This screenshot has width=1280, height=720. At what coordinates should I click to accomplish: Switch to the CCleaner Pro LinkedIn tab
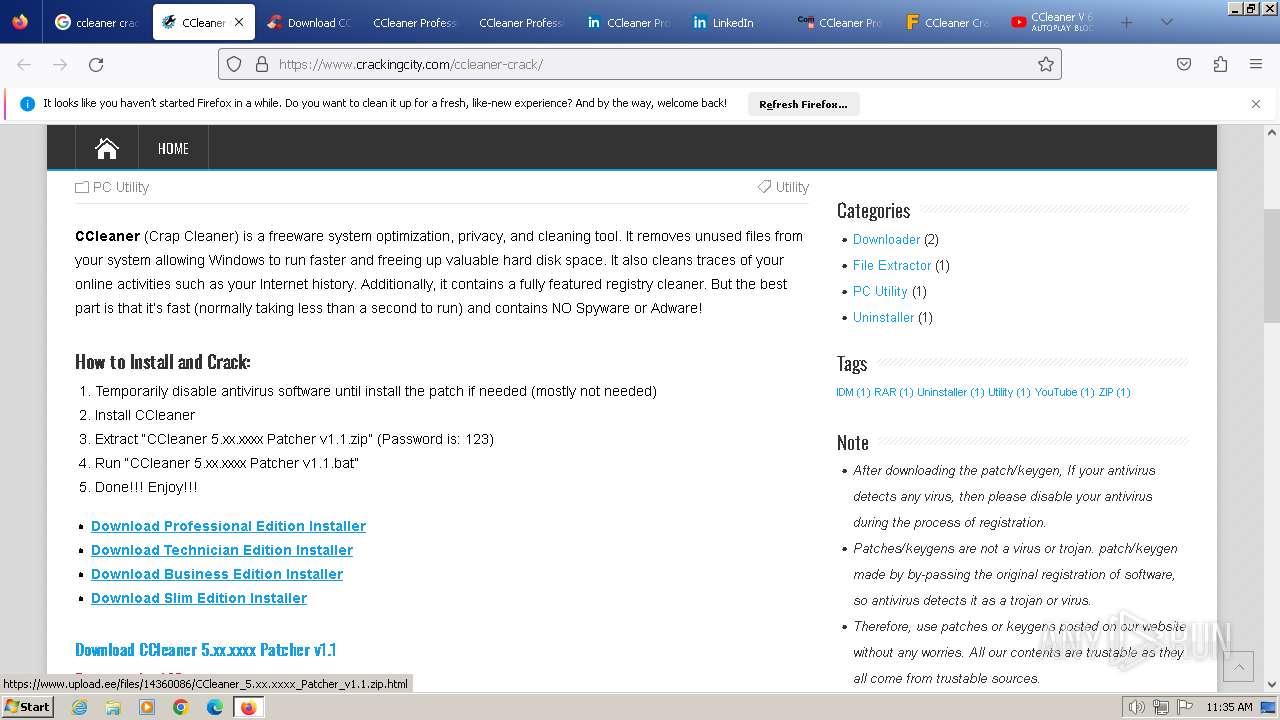tap(628, 22)
